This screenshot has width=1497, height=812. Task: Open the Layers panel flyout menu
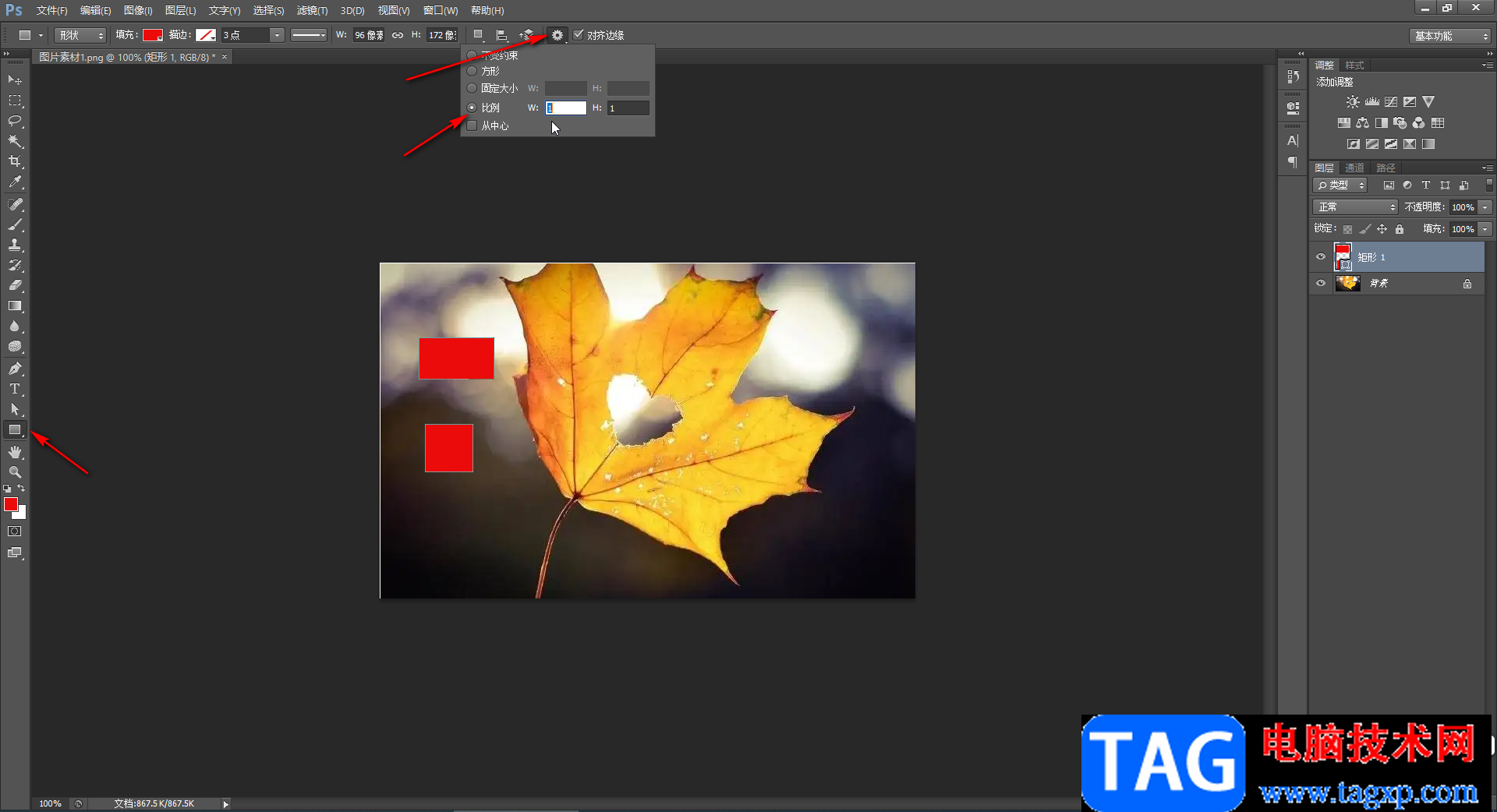[1487, 168]
